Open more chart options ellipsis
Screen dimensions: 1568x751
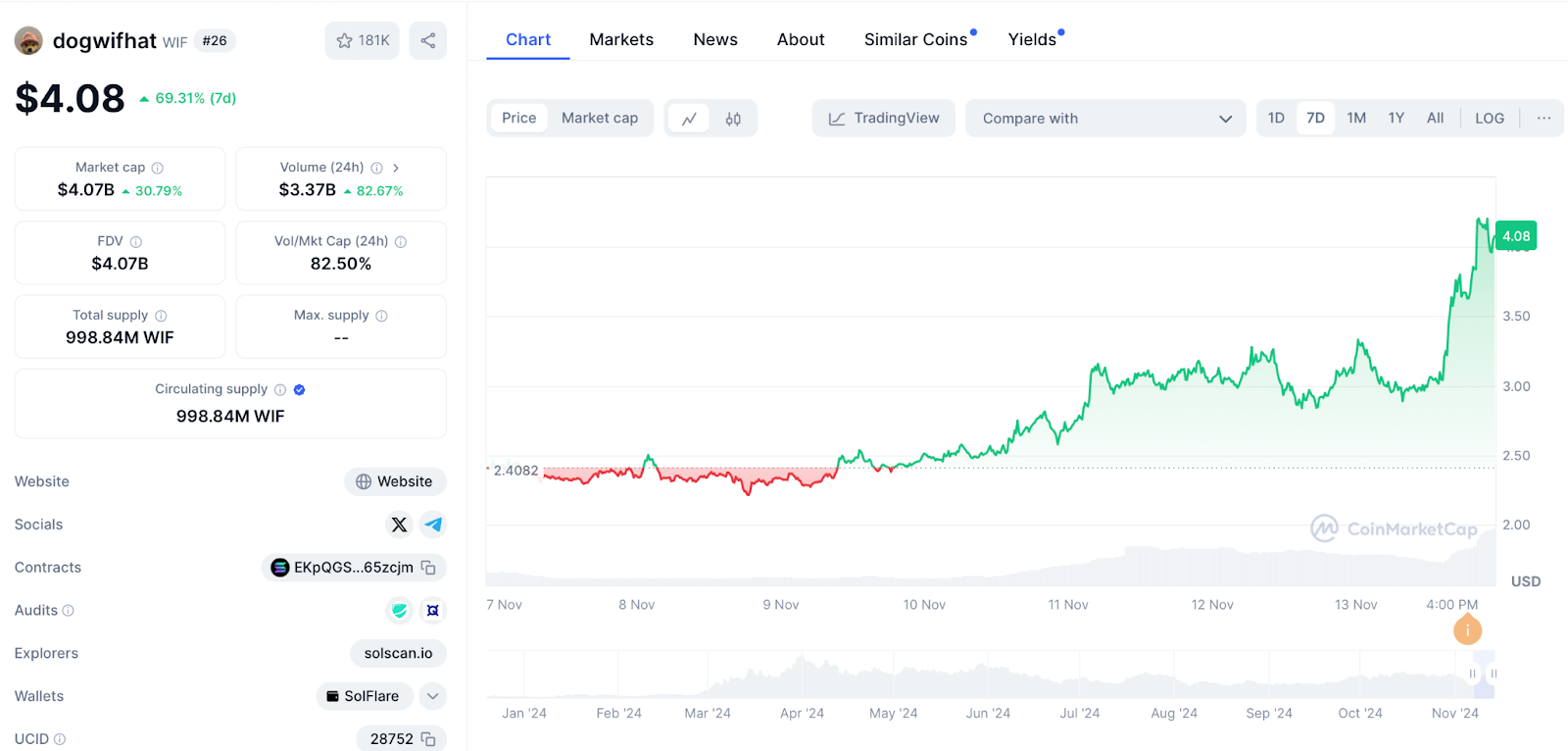click(x=1543, y=118)
